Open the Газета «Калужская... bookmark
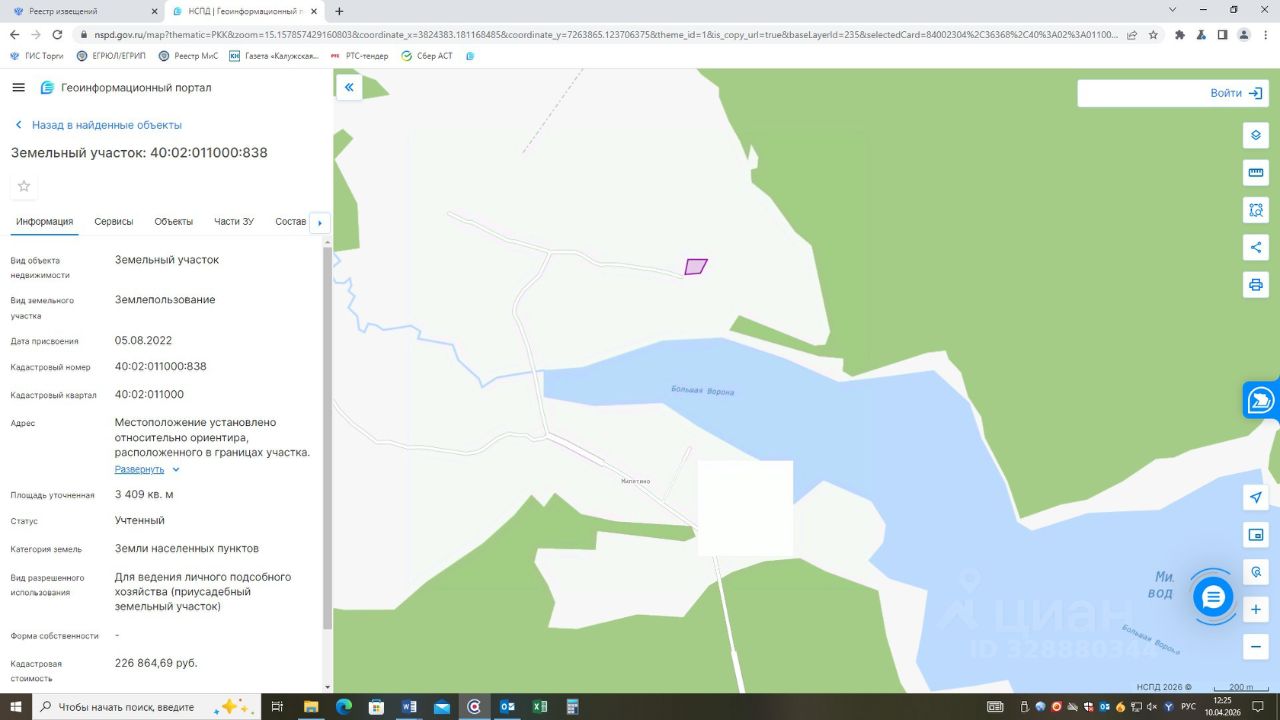The height and width of the screenshot is (720, 1280). point(274,56)
